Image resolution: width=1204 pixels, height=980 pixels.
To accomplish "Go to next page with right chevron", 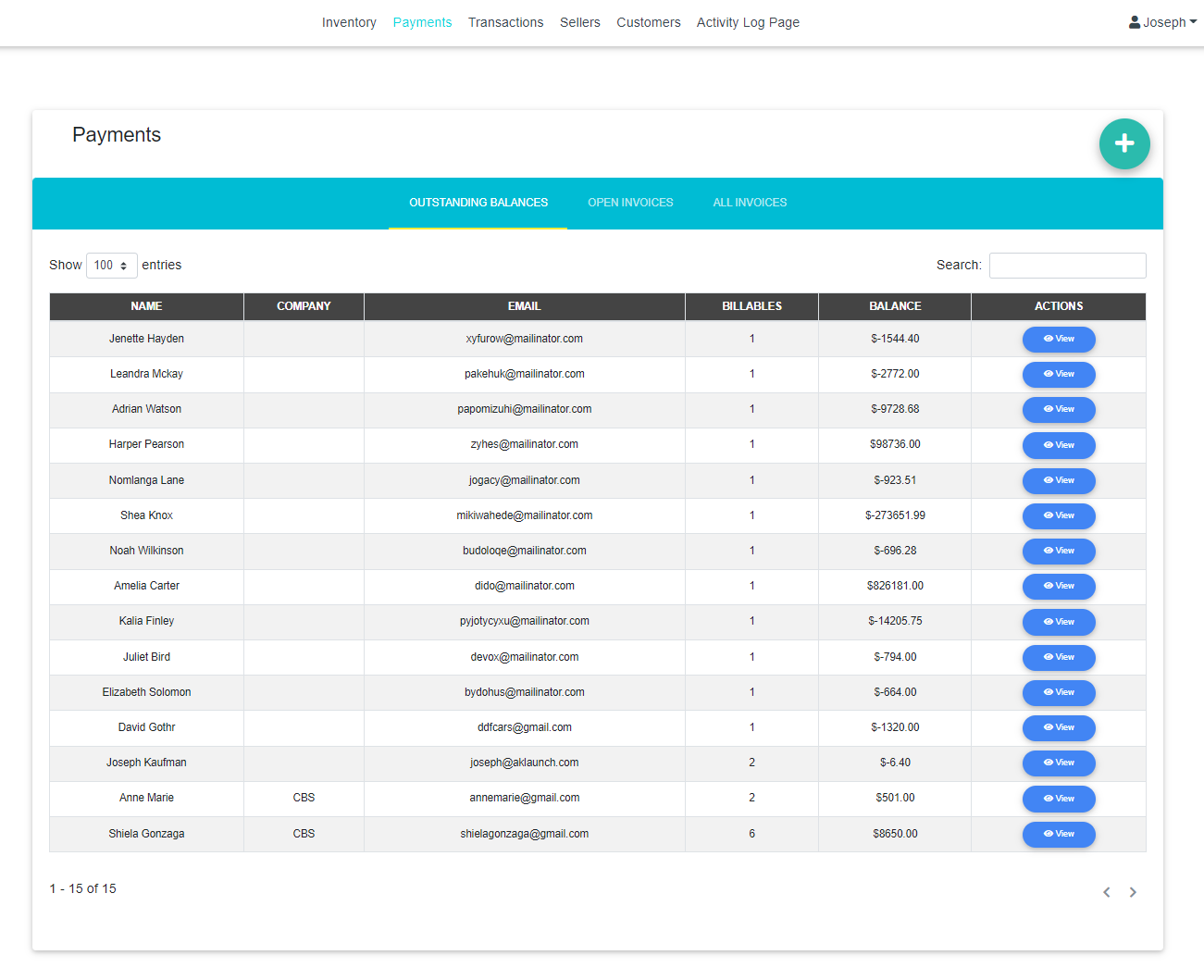I will click(x=1132, y=892).
